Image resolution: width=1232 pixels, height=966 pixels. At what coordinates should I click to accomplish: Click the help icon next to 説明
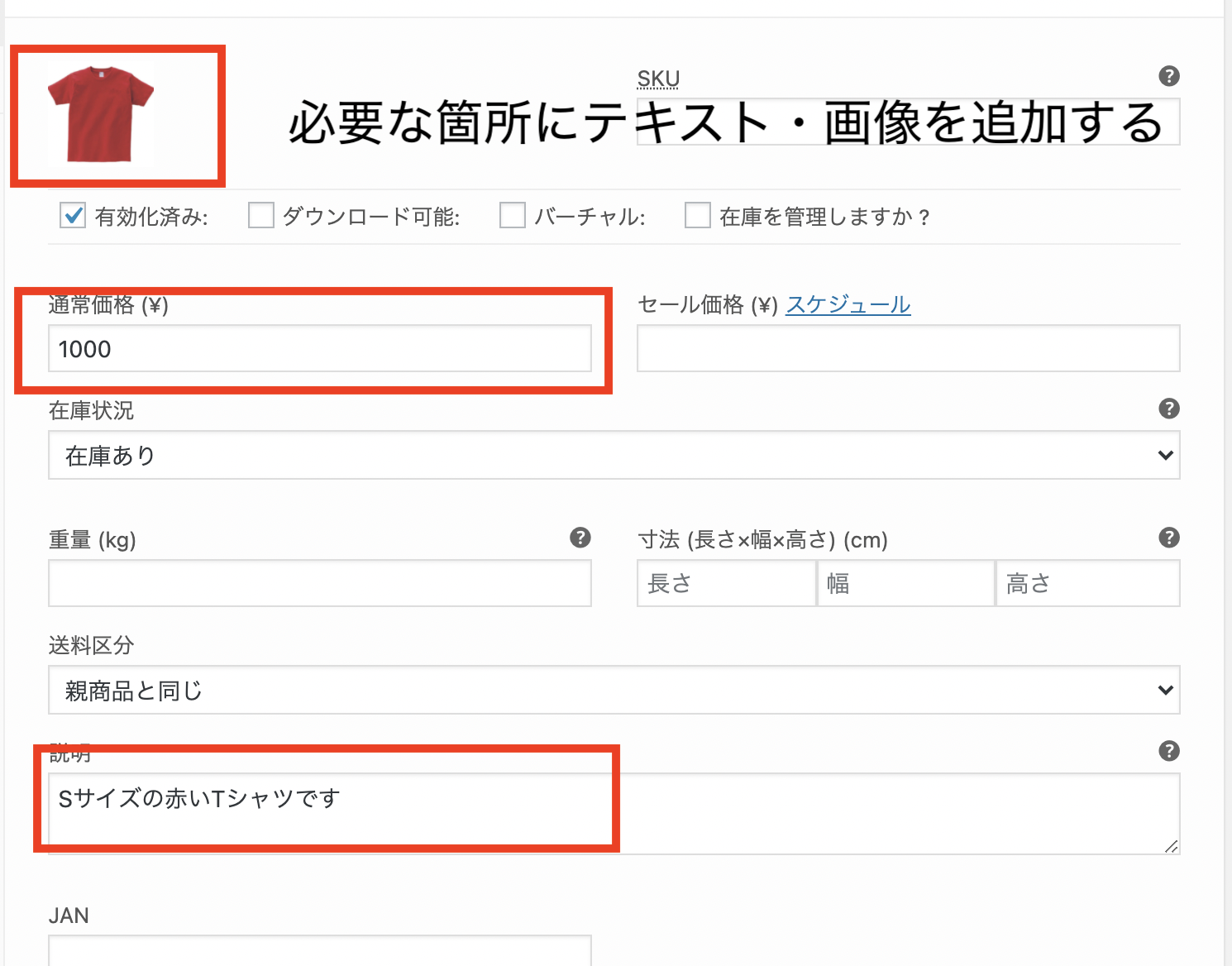[1168, 751]
